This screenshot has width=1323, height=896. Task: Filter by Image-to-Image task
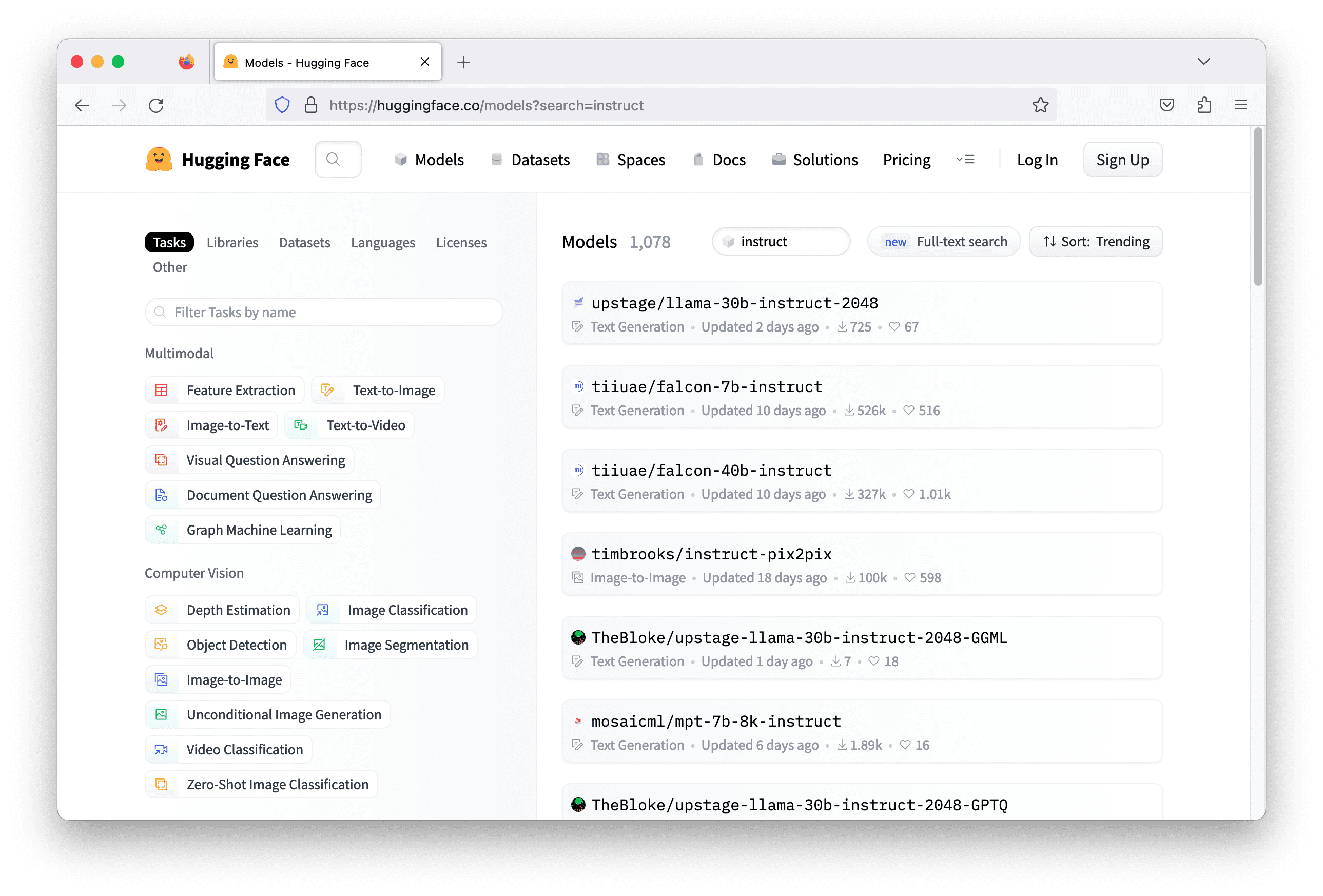coord(218,679)
